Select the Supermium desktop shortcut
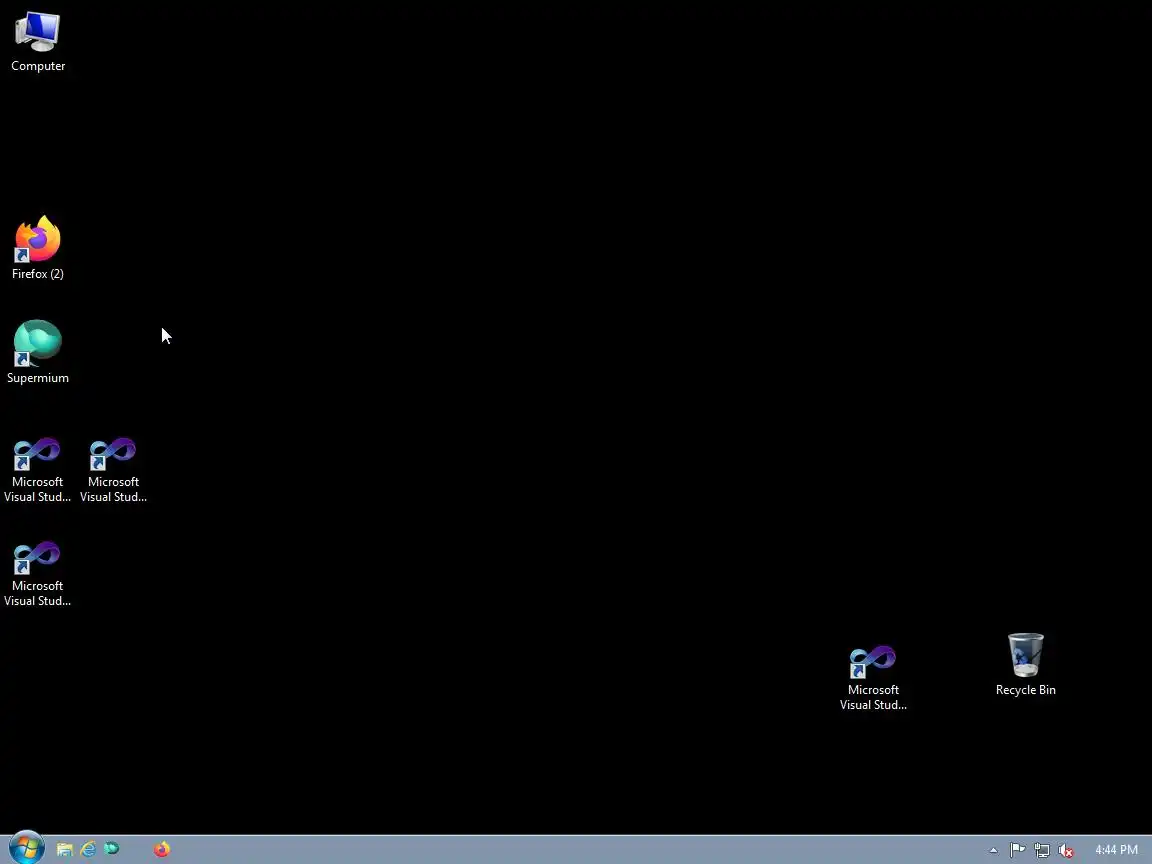The height and width of the screenshot is (864, 1152). coord(37,352)
